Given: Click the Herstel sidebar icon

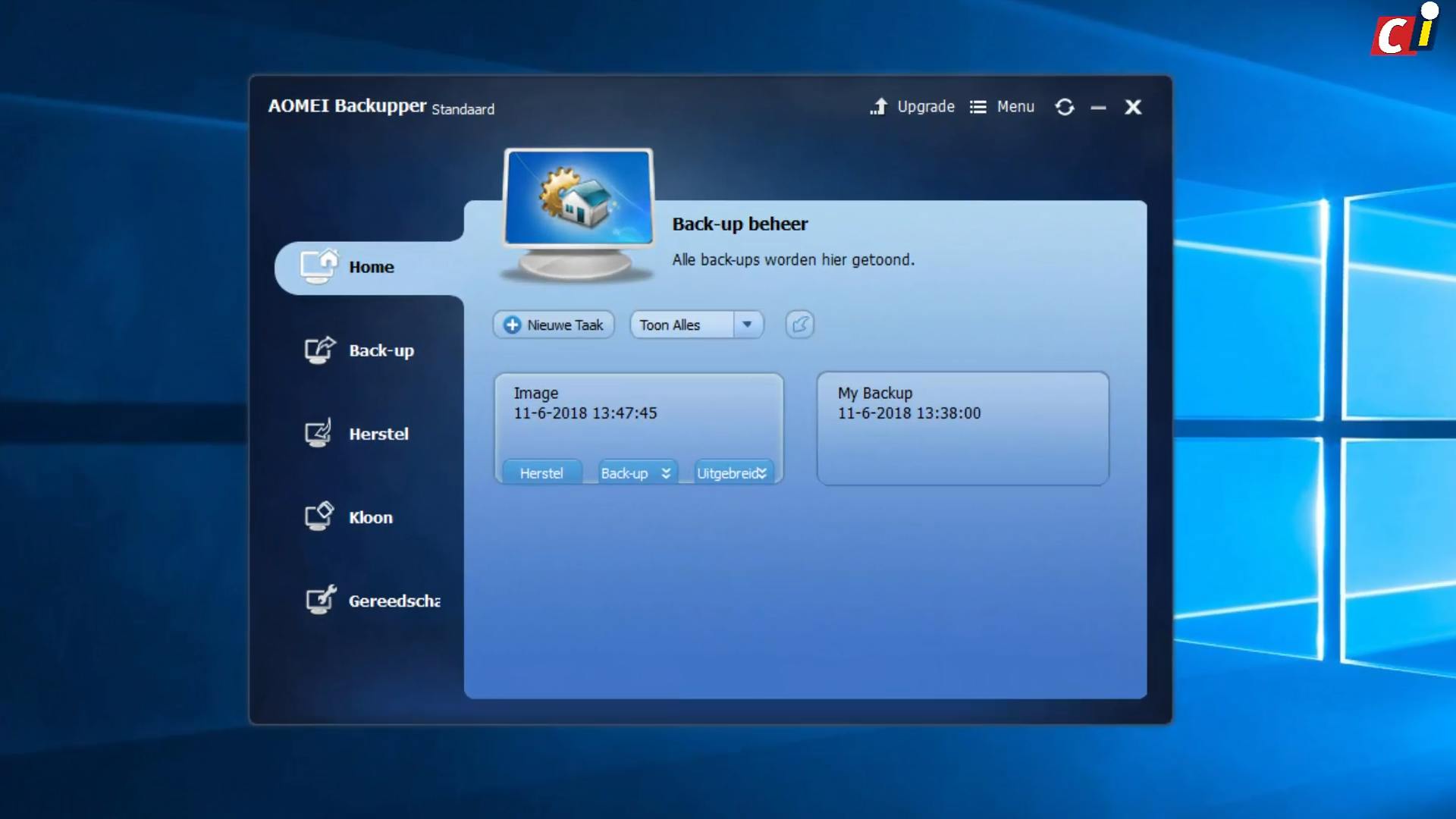Looking at the screenshot, I should (318, 433).
